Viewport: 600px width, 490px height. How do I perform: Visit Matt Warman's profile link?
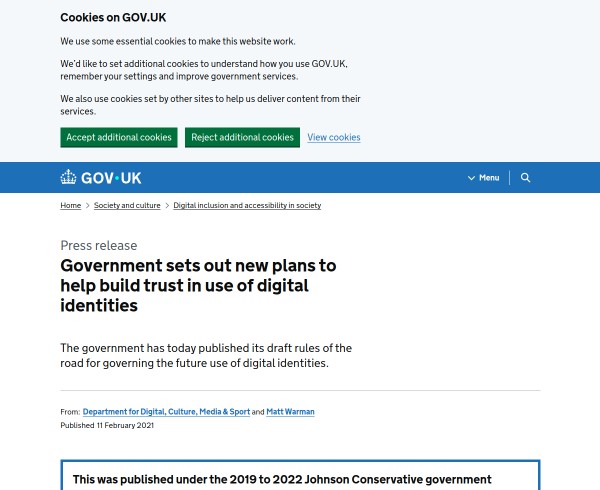click(x=290, y=411)
